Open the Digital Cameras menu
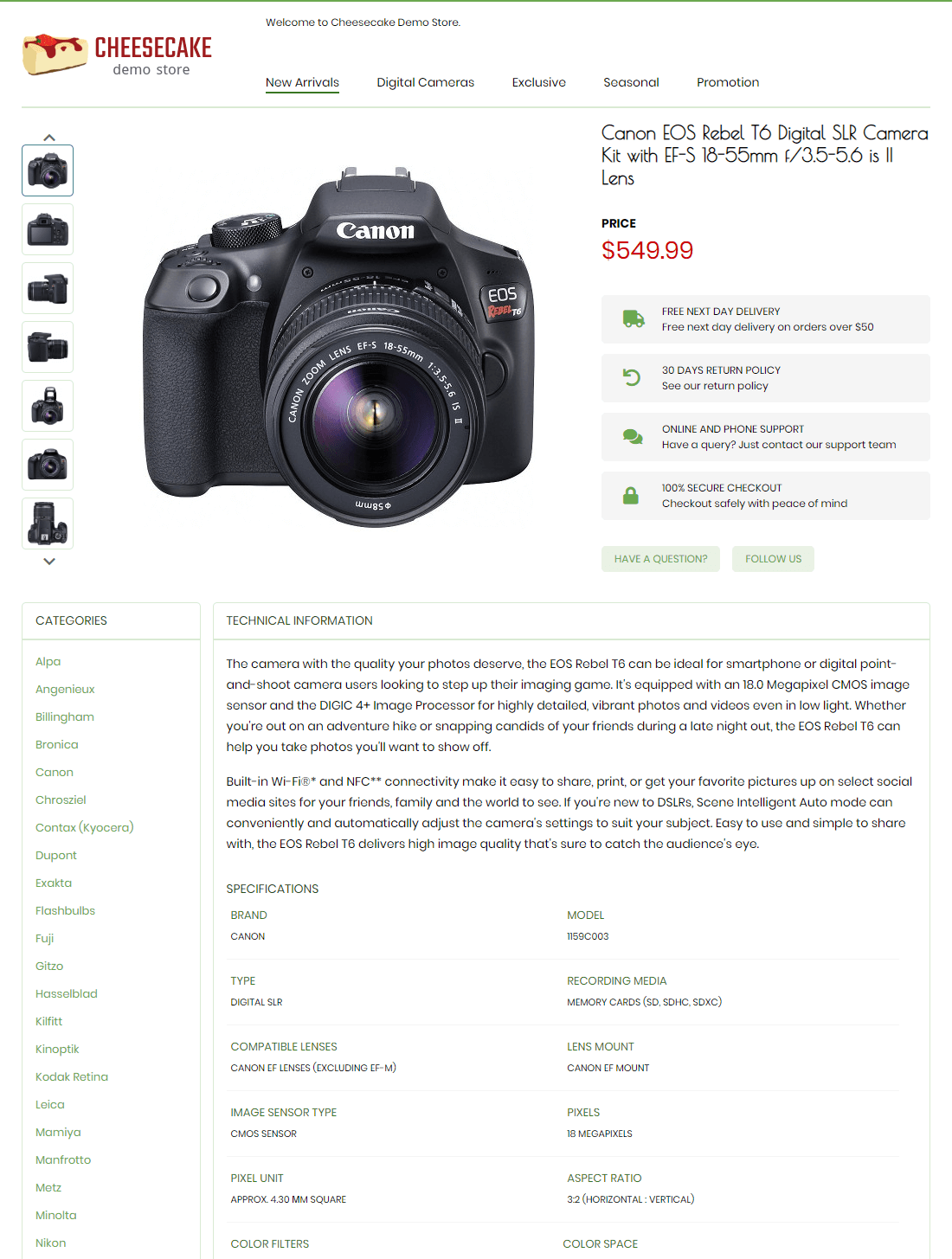The image size is (952, 1259). pyautogui.click(x=426, y=82)
